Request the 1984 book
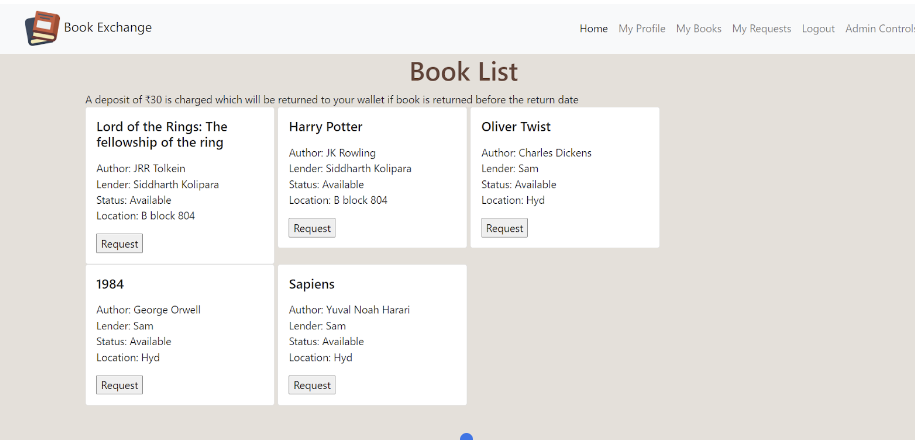Screen dimensions: 915x440 pos(119,385)
